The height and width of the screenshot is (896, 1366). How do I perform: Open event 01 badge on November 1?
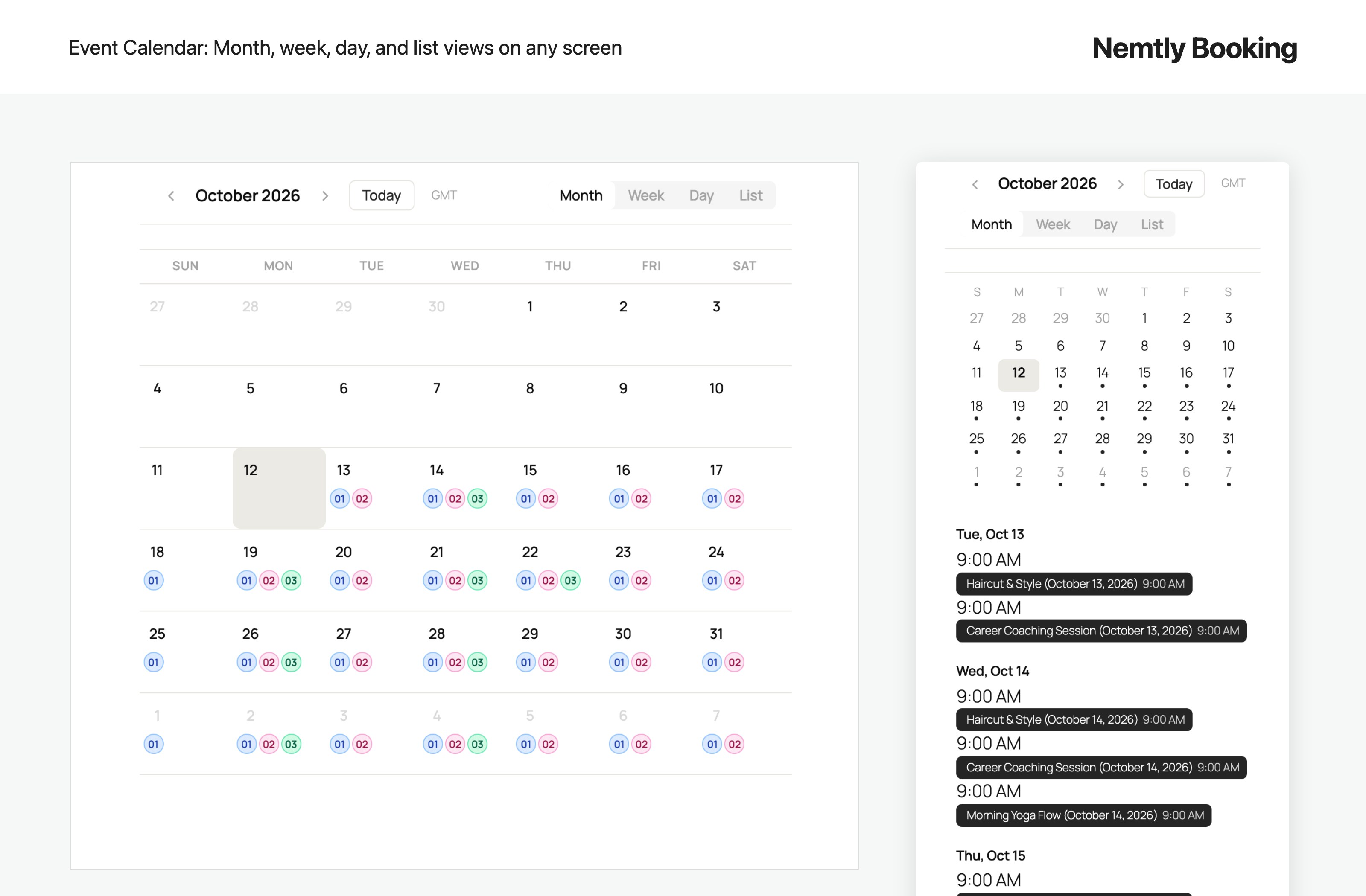tap(153, 745)
